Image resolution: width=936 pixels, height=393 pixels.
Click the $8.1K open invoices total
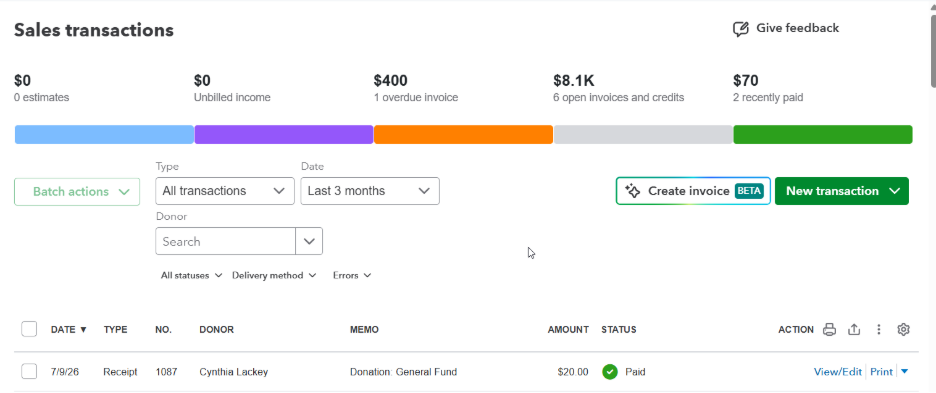coord(574,80)
